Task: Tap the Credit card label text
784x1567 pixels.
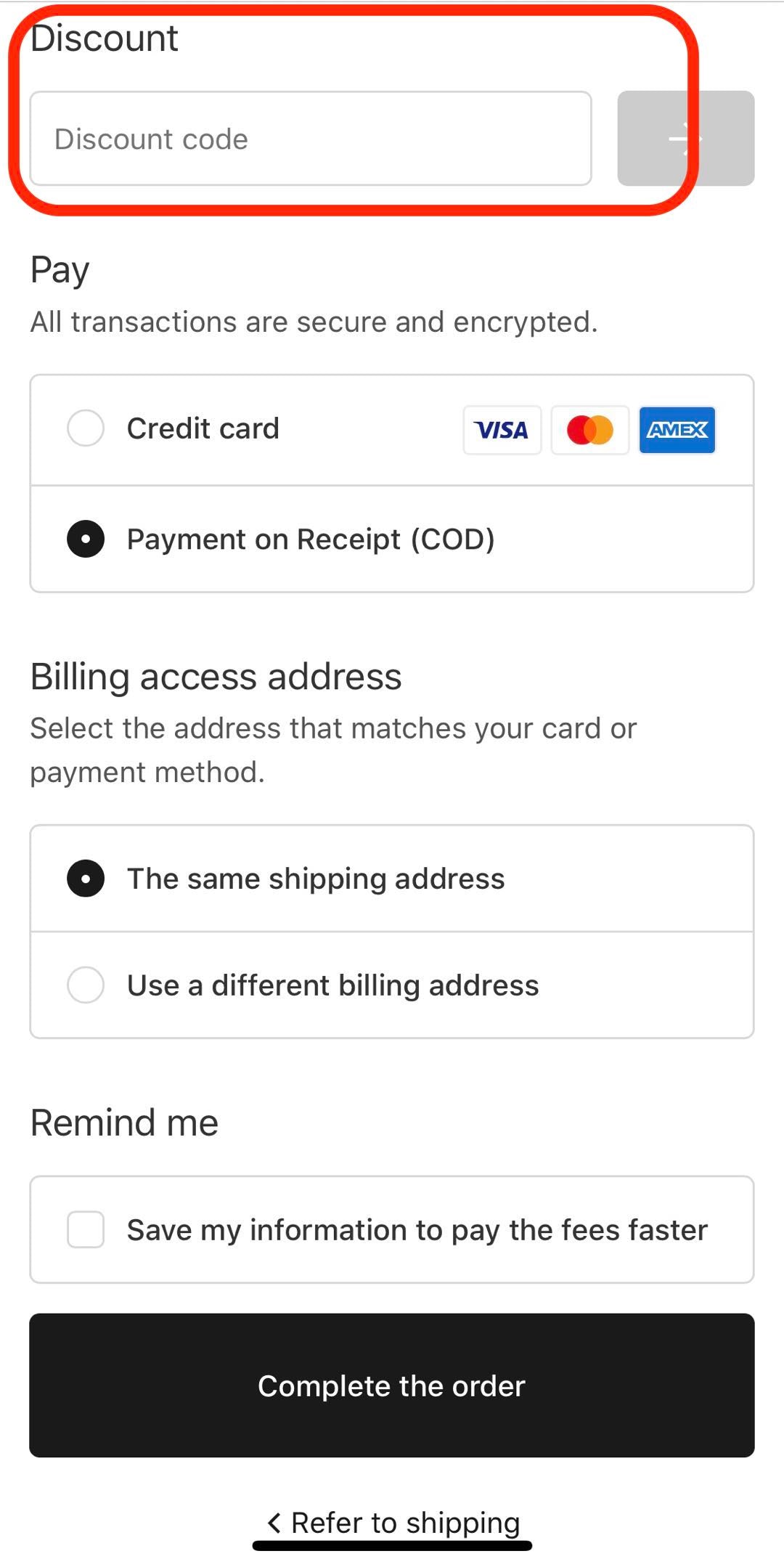Action: click(203, 428)
